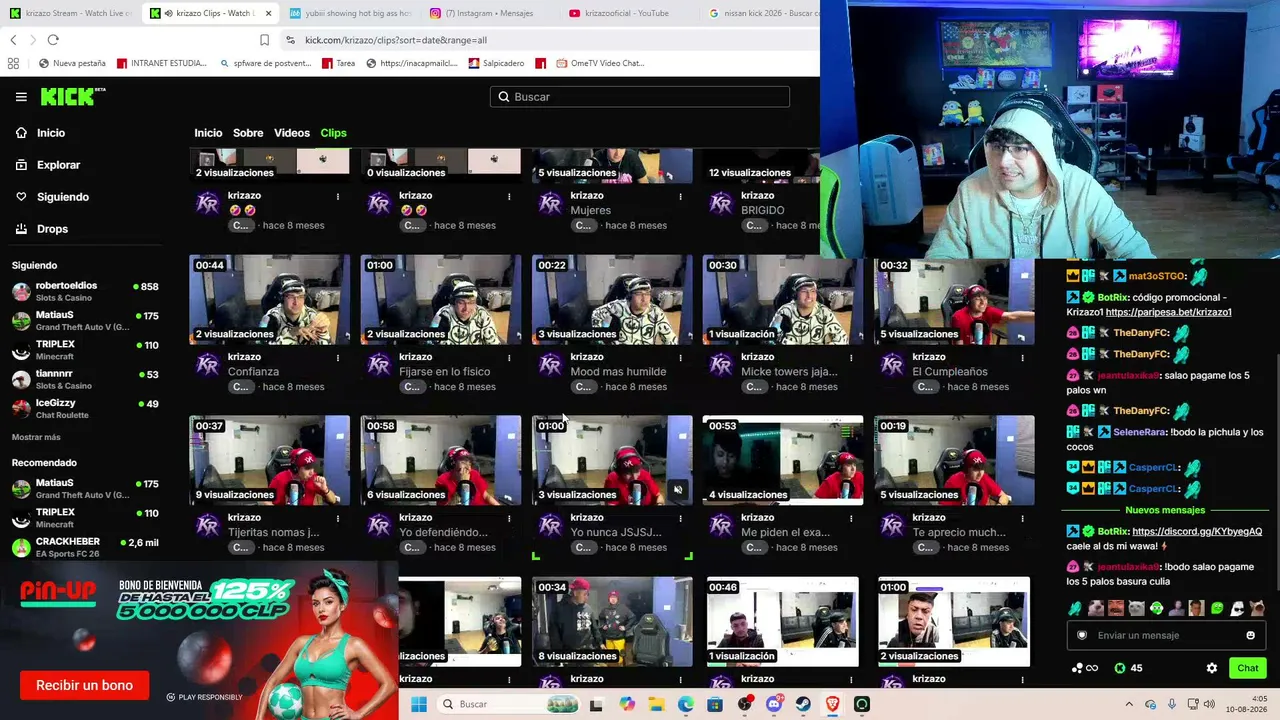Bookmark this page via the bookmark icon
Image resolution: width=1280 pixels, height=720 pixels.
264,40
